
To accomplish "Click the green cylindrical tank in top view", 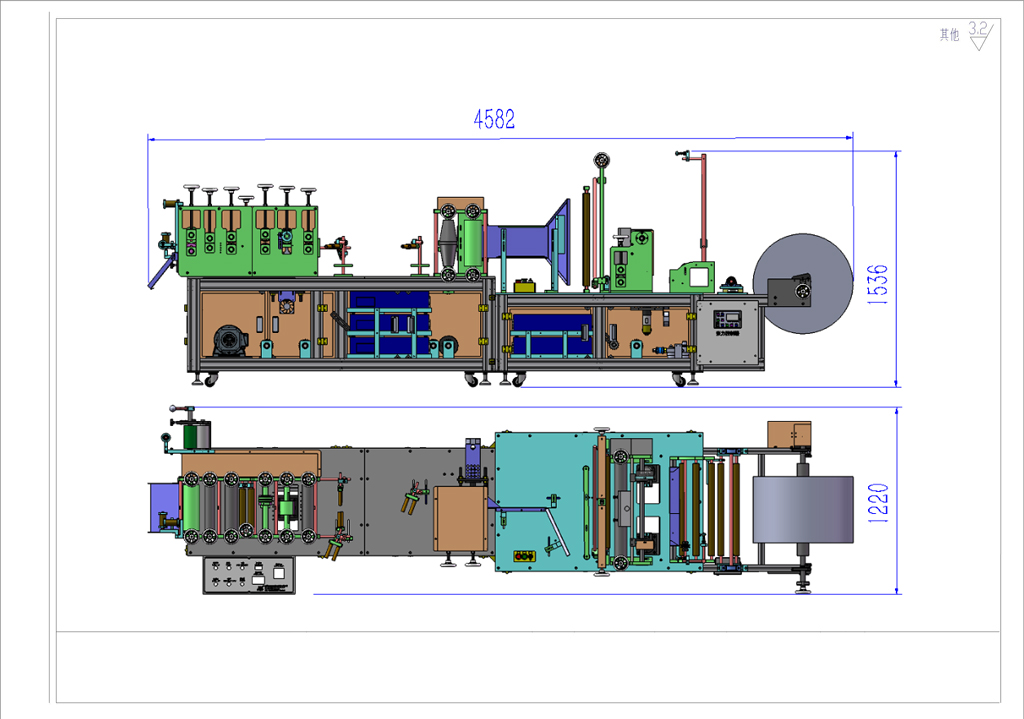I will click(x=195, y=434).
